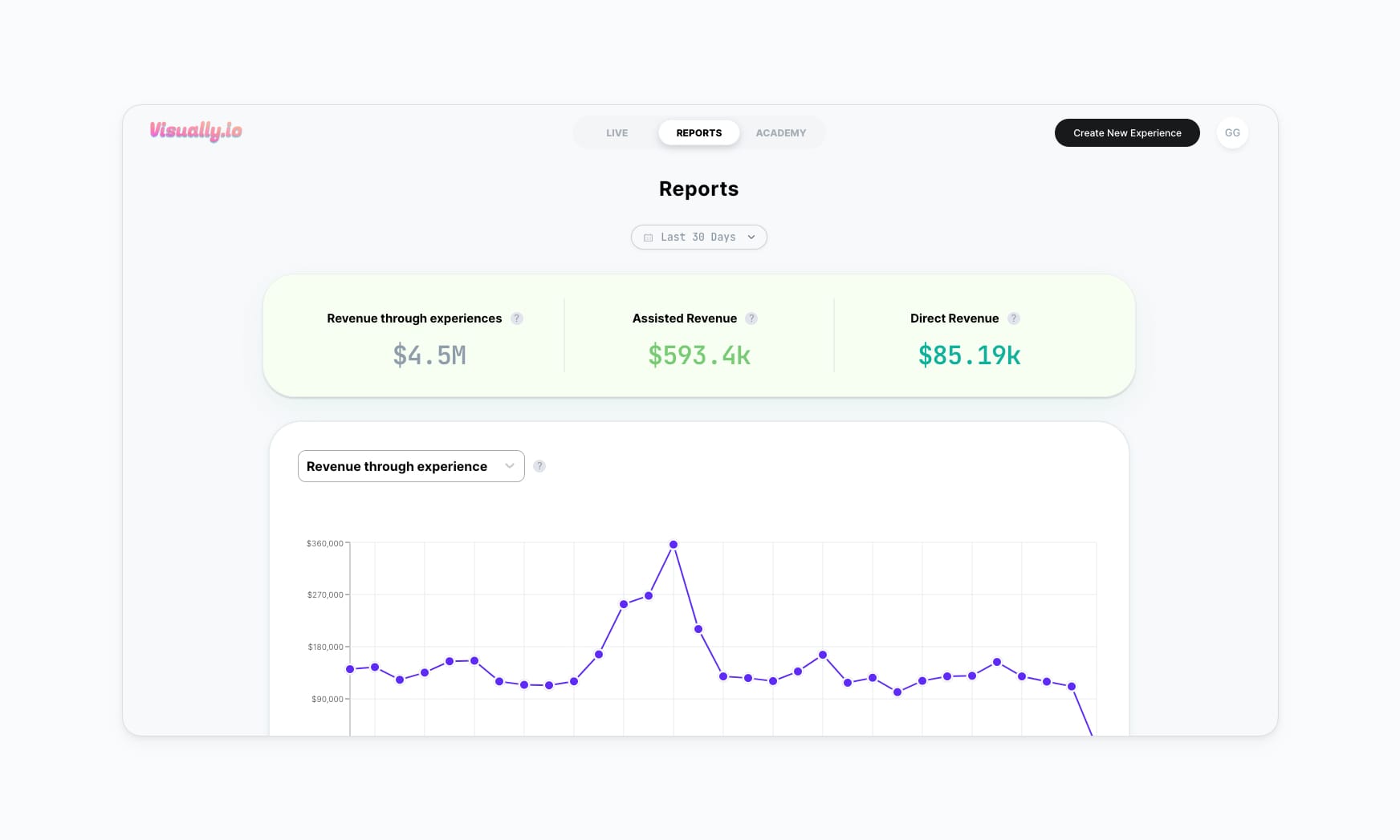Click help icon beside chart metric dropdown
The width and height of the screenshot is (1400, 840).
[x=539, y=466]
